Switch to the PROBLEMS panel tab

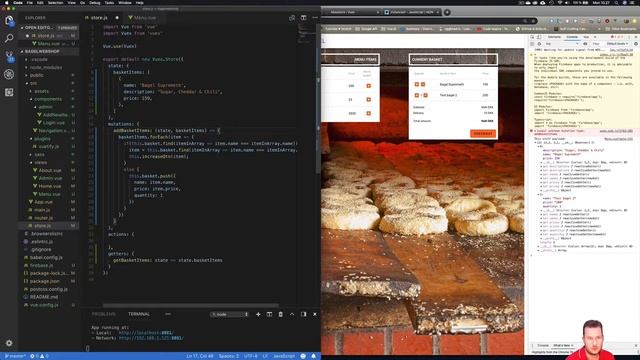(x=104, y=314)
